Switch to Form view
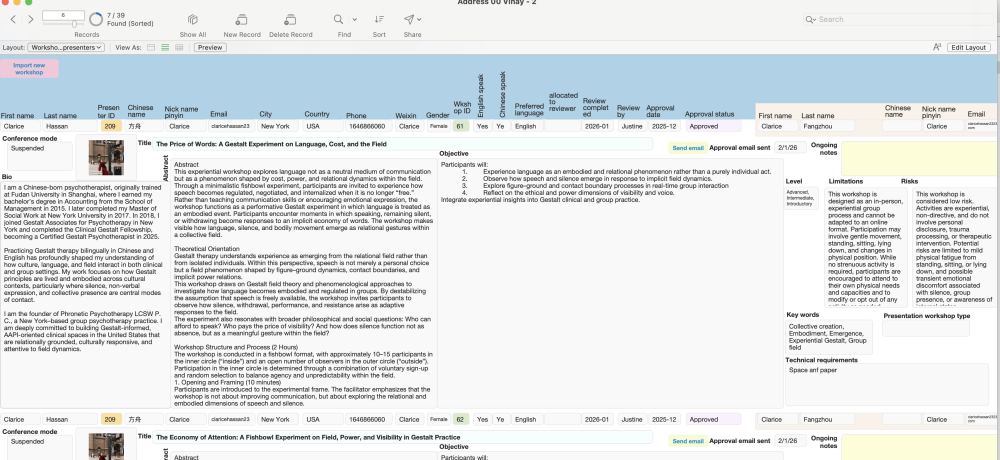Image resolution: width=1000 pixels, height=460 pixels. (151, 47)
